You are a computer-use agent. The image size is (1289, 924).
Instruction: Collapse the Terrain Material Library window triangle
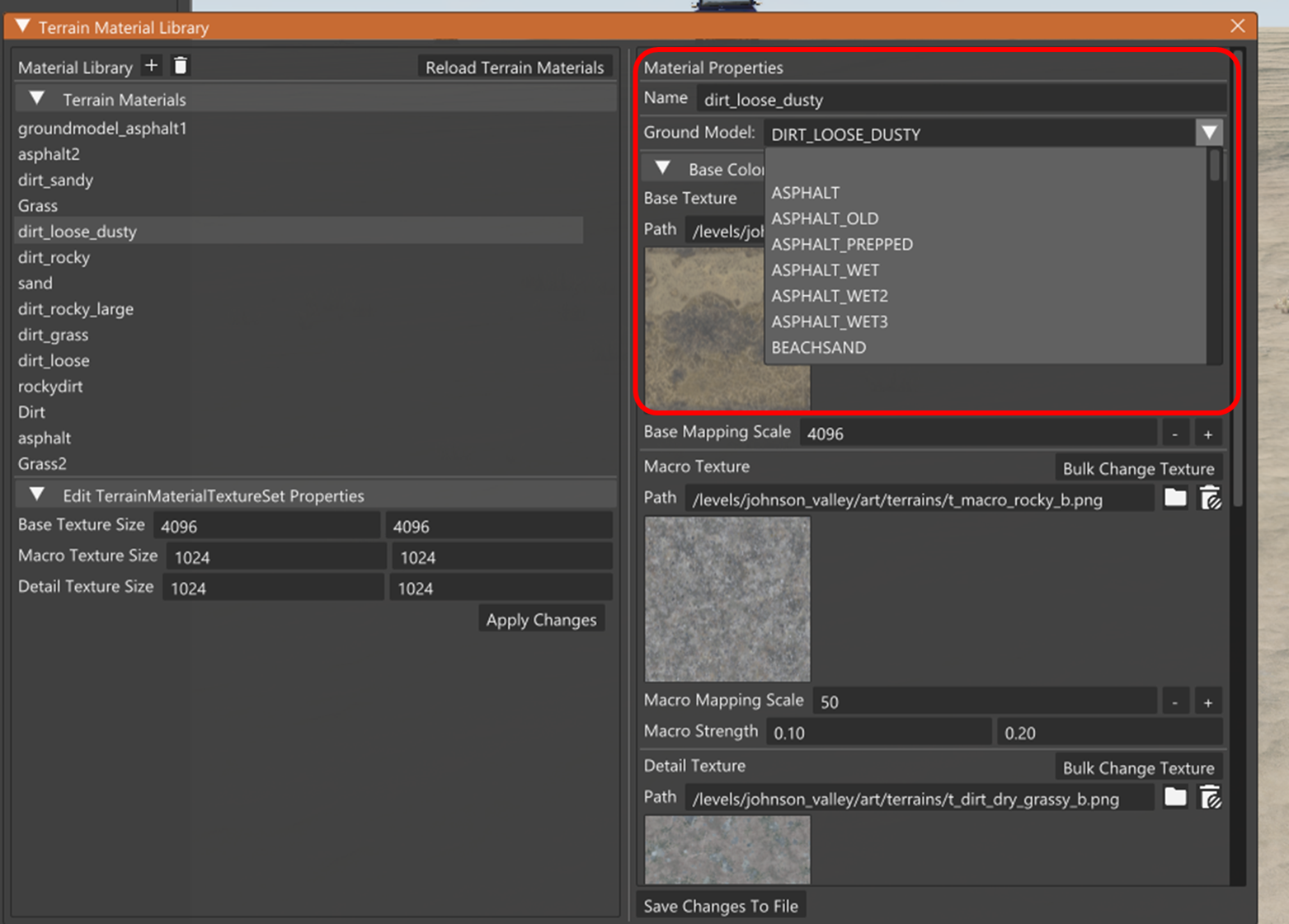click(x=22, y=26)
